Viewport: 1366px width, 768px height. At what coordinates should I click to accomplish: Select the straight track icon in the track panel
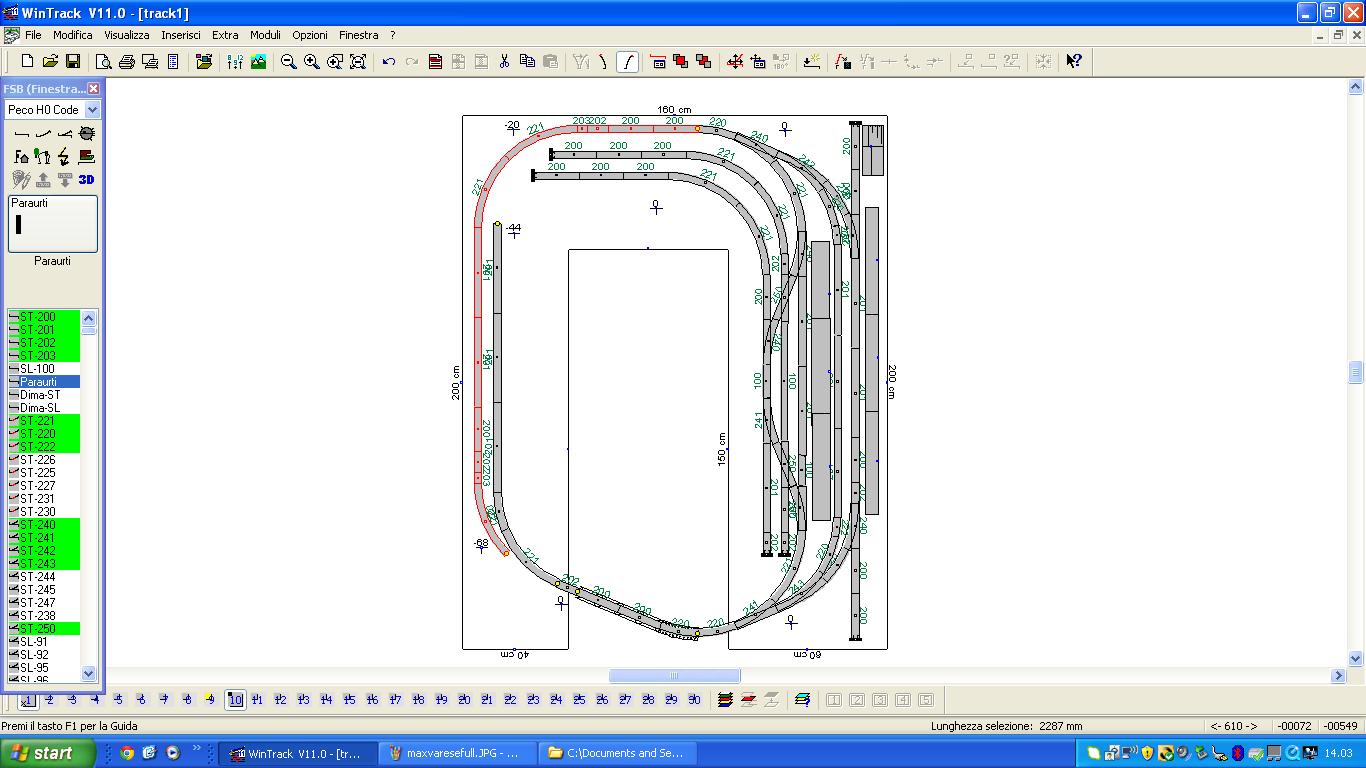tap(21, 133)
